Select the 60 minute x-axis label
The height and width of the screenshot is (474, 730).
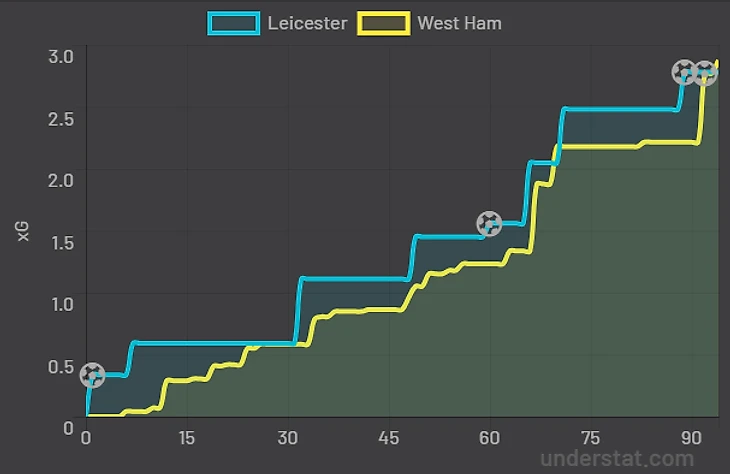click(489, 438)
